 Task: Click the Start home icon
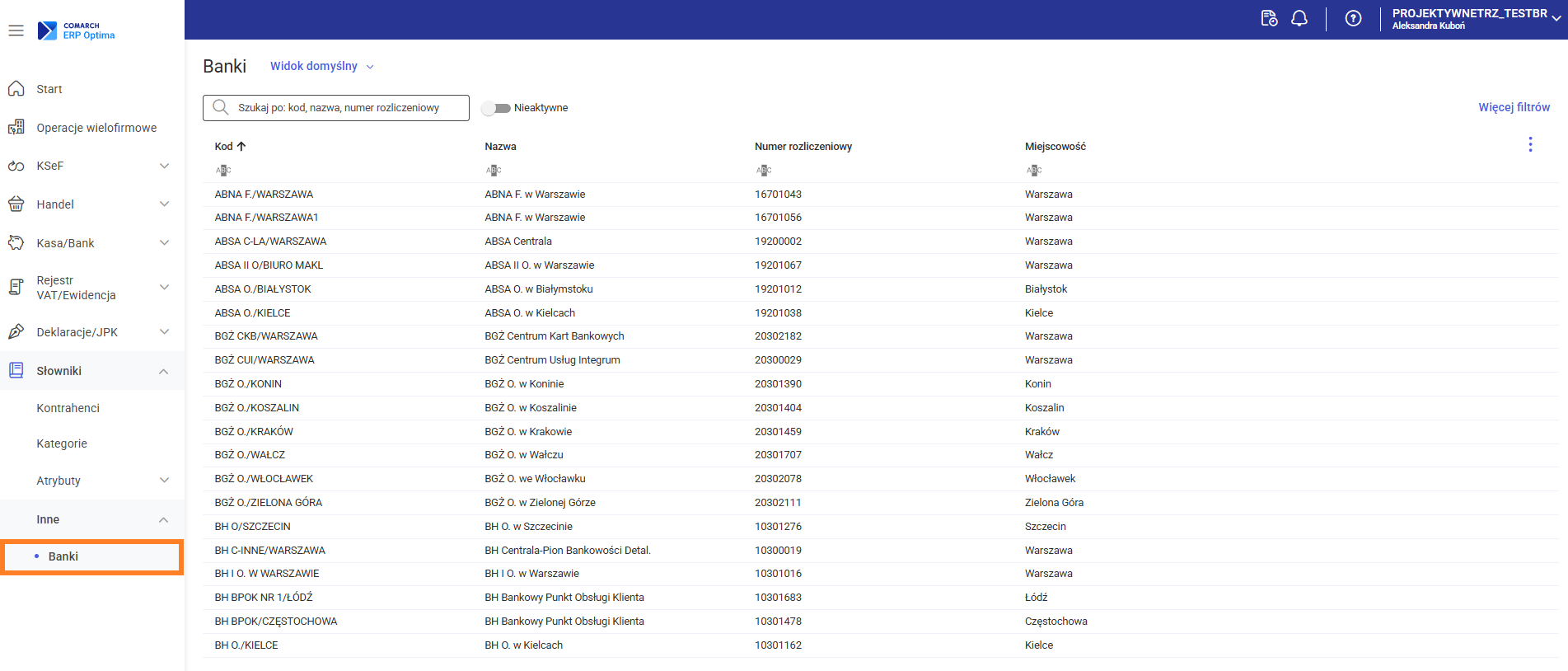click(x=16, y=88)
